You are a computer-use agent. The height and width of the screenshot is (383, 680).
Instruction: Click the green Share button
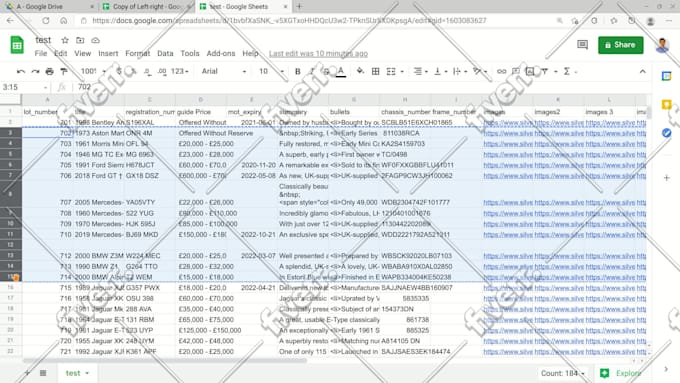click(x=621, y=45)
